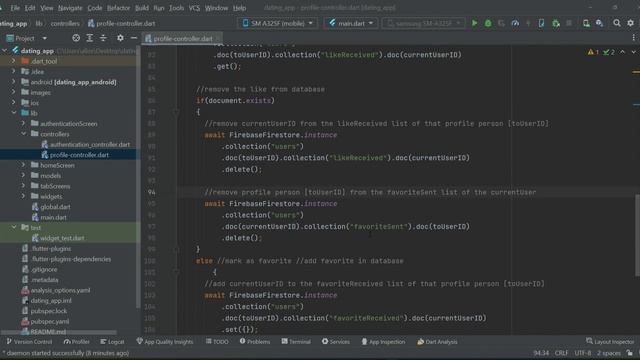The height and width of the screenshot is (360, 640).
Task: Click the editor vertical scrollbar
Action: coord(637,235)
